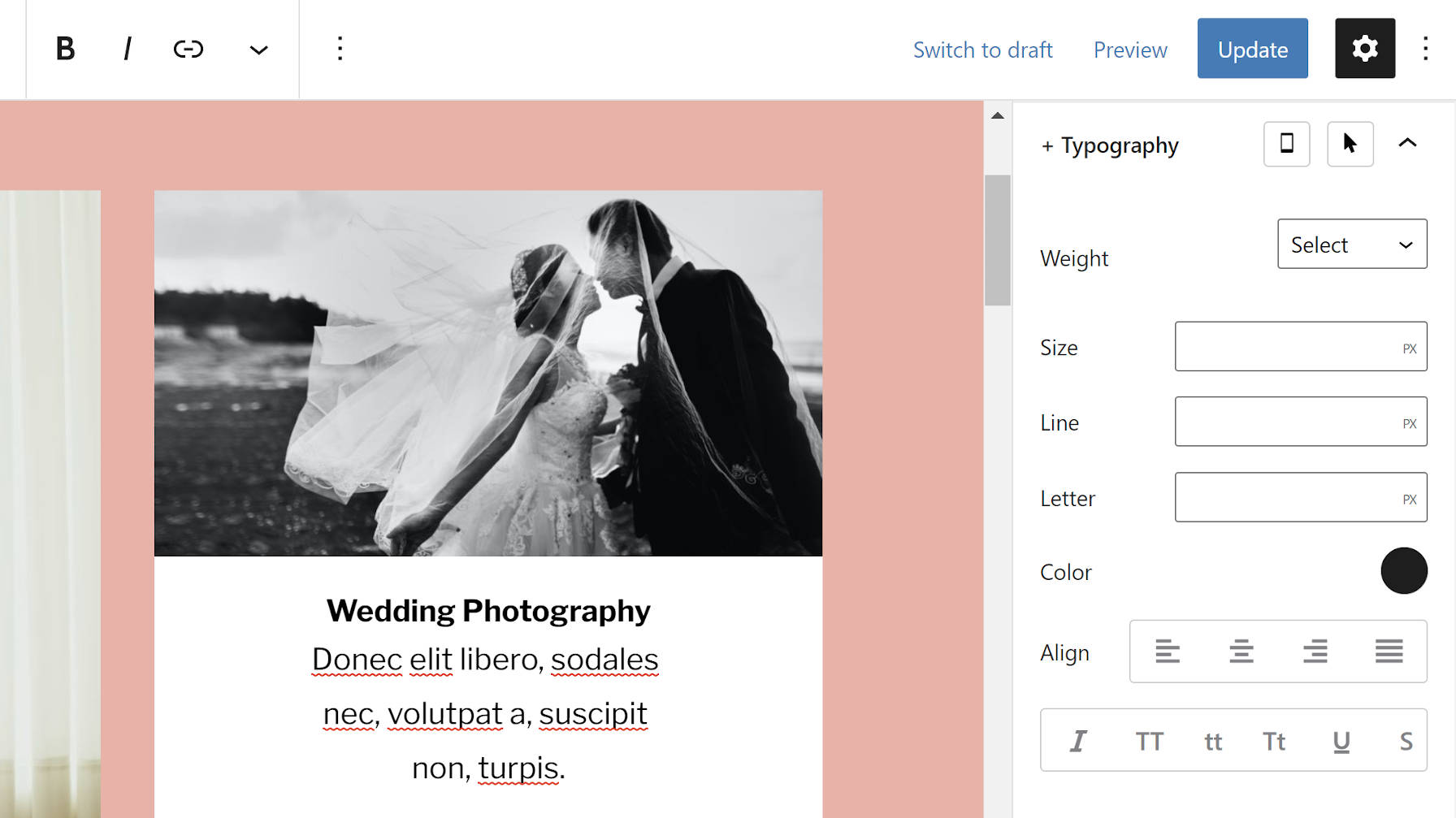Screen dimensions: 1456x818
Task: Underline the text via typography panel
Action: tap(1341, 740)
